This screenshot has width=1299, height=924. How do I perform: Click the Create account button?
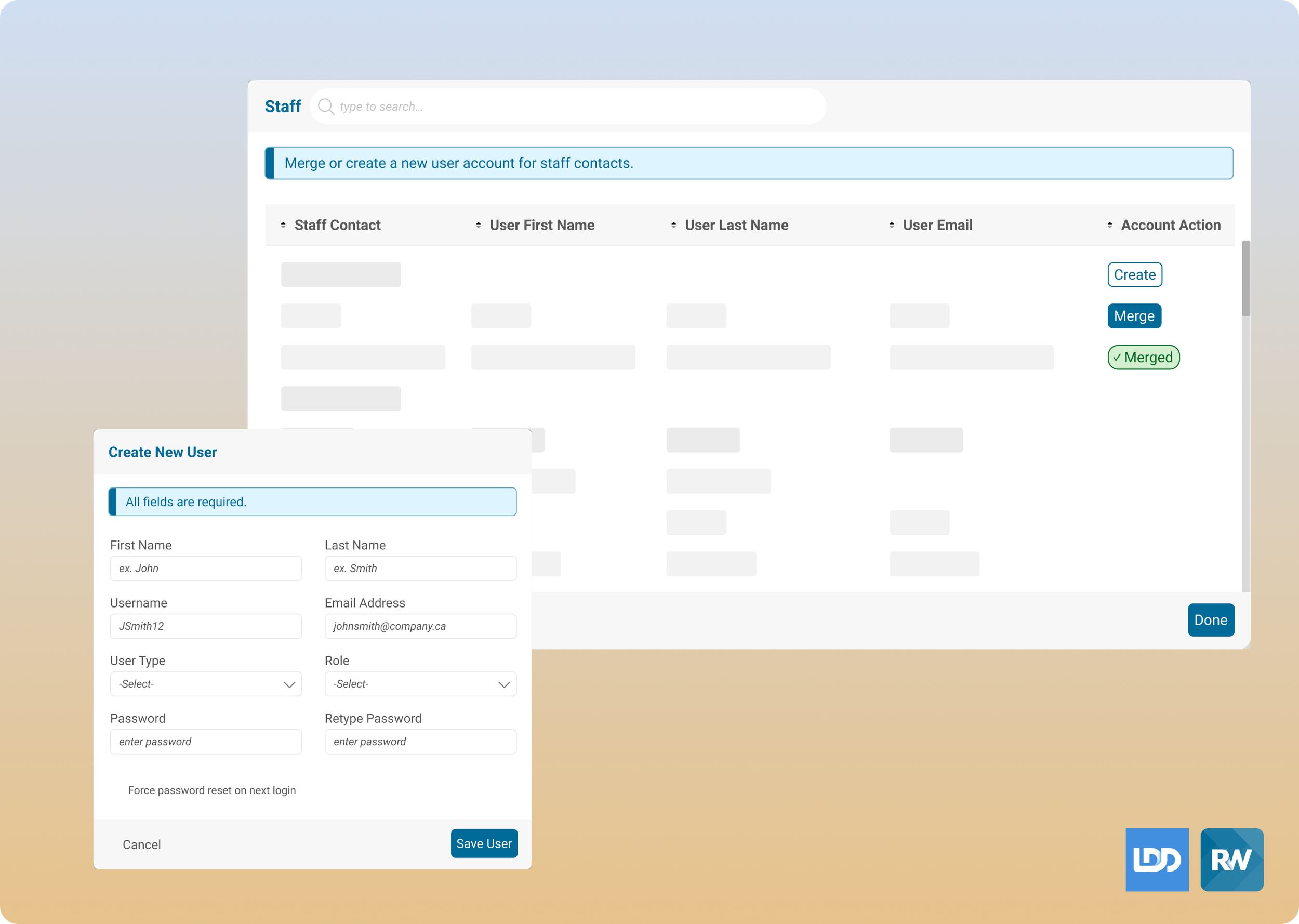(x=1134, y=275)
